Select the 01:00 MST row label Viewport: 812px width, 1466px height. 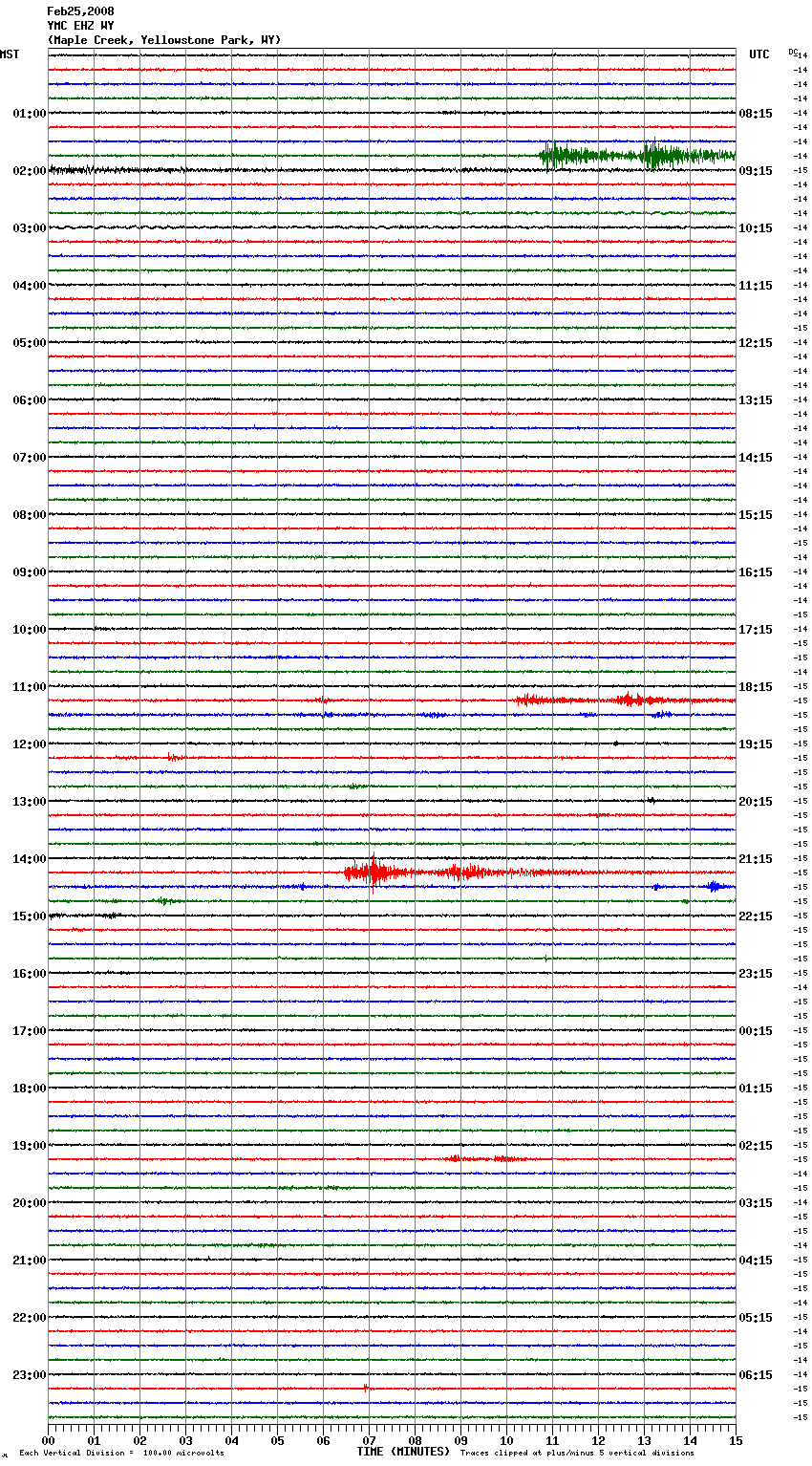(30, 114)
